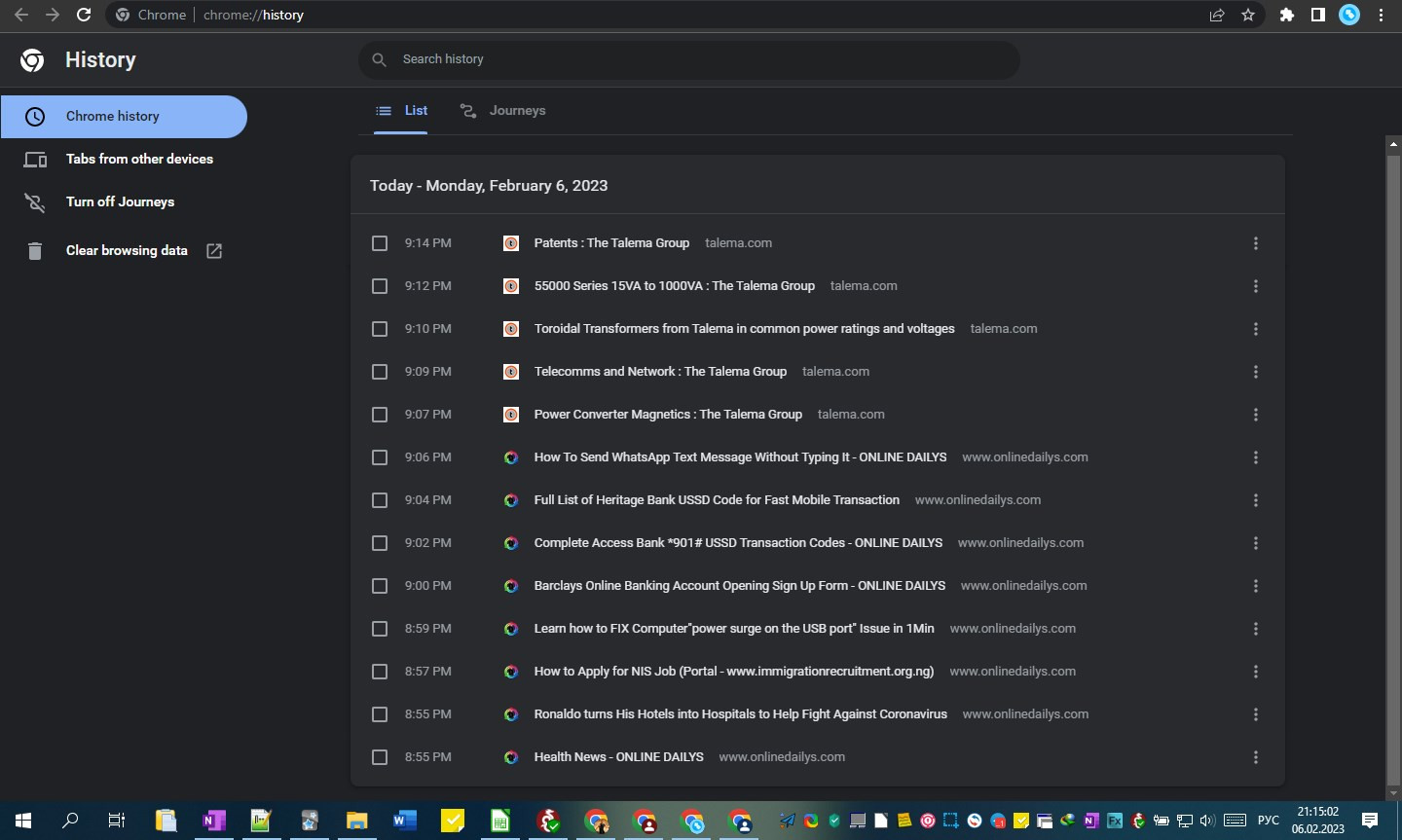Check Power Converter Magnetics entry
1402x840 pixels.
coord(380,415)
